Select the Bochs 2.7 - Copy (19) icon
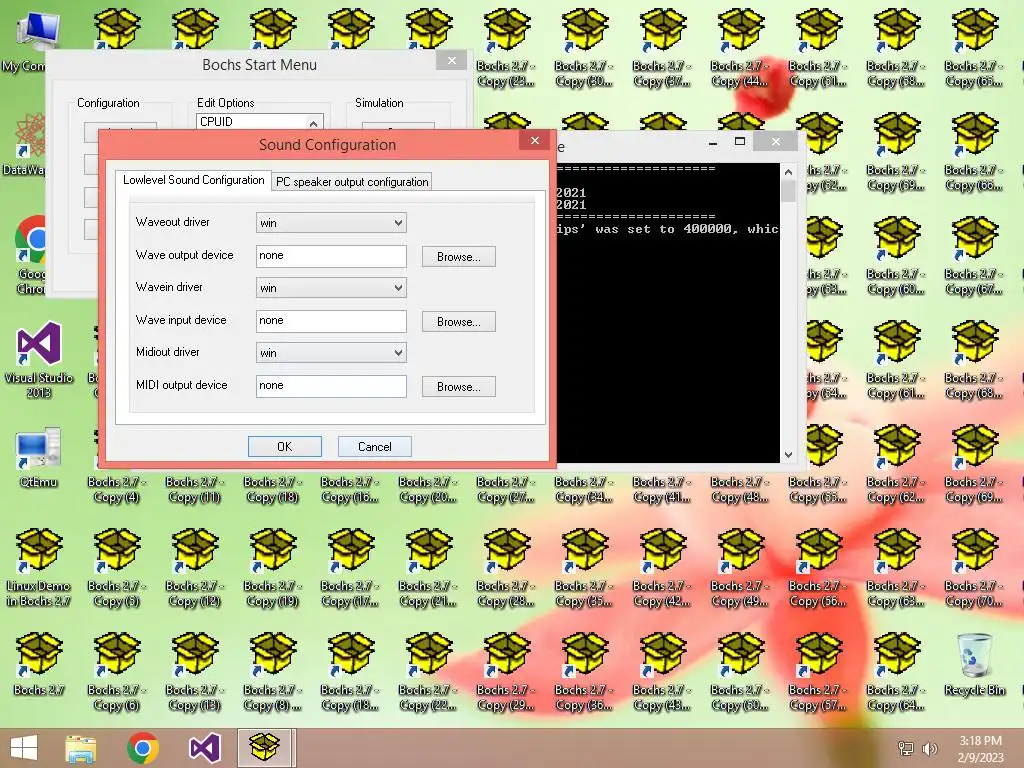 point(272,568)
